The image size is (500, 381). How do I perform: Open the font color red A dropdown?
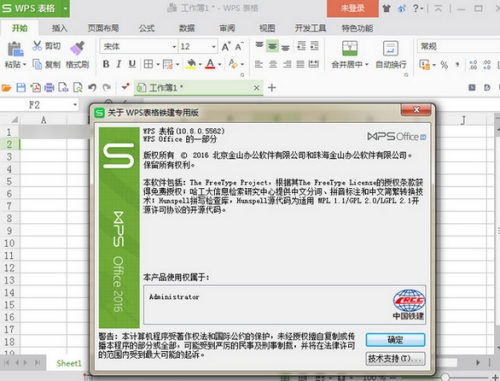coord(220,64)
